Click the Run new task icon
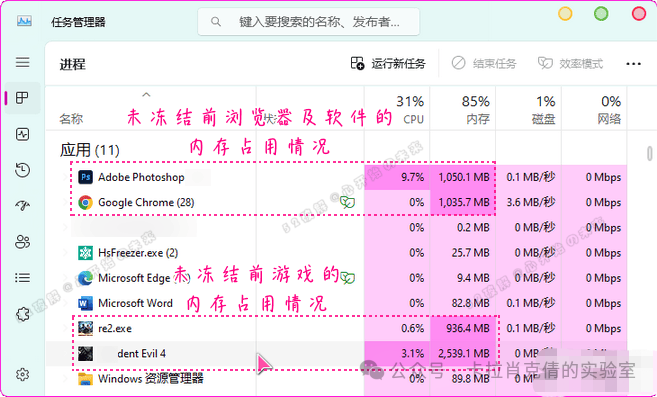657x397 pixels. 357,63
